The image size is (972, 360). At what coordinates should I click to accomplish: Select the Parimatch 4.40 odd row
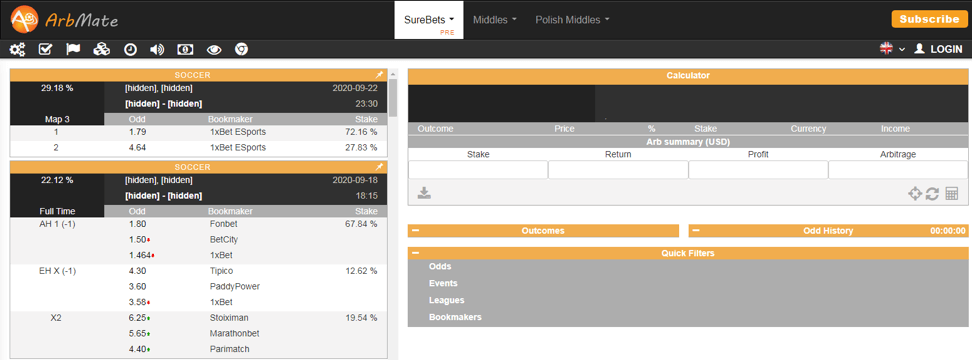pyautogui.click(x=198, y=349)
